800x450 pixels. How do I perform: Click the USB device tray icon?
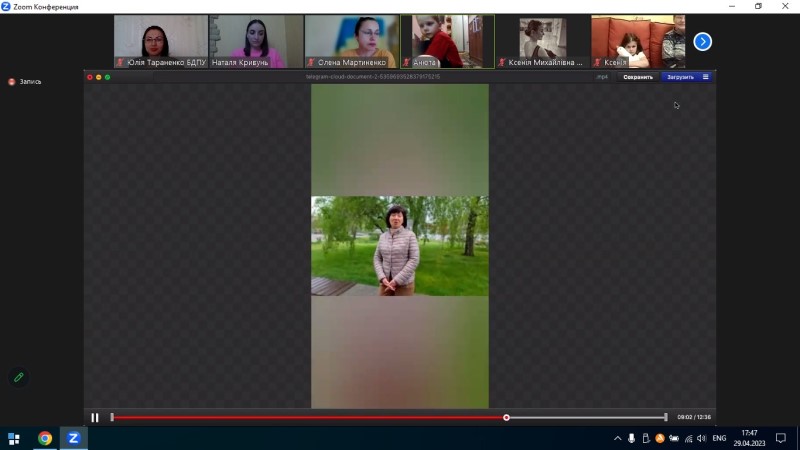click(646, 438)
